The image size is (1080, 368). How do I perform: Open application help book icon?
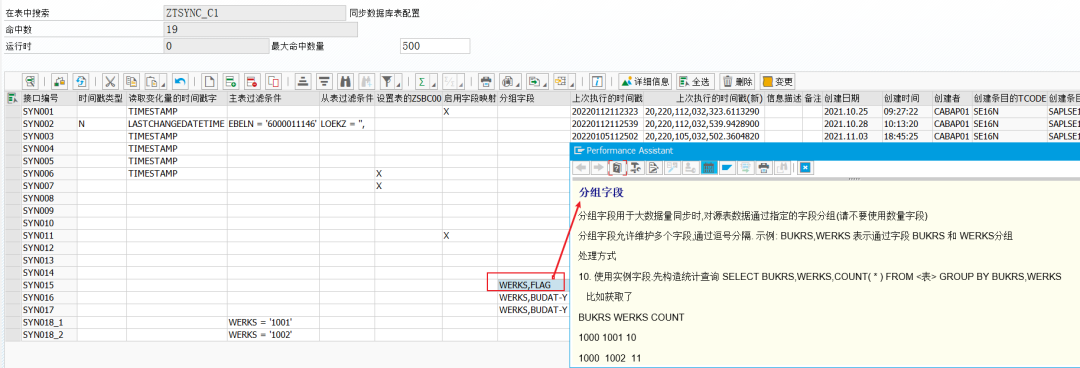coord(617,167)
